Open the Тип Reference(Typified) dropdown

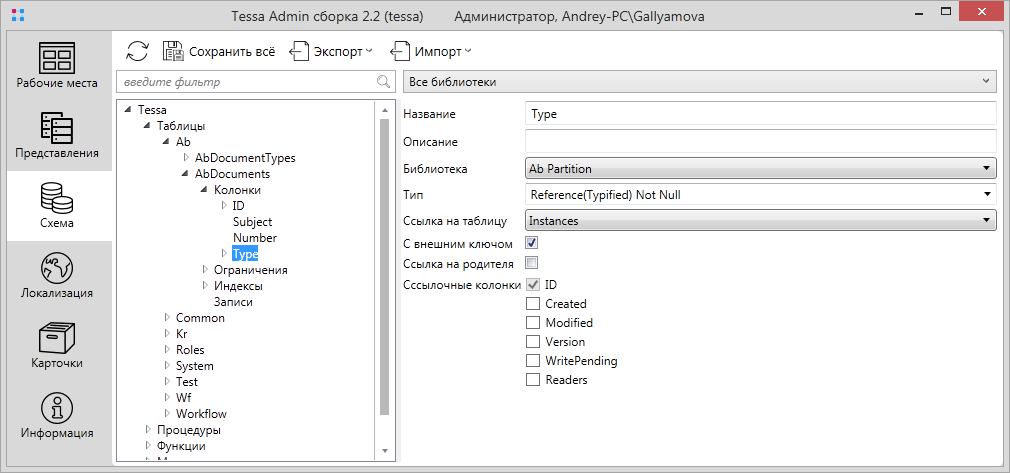[761, 194]
